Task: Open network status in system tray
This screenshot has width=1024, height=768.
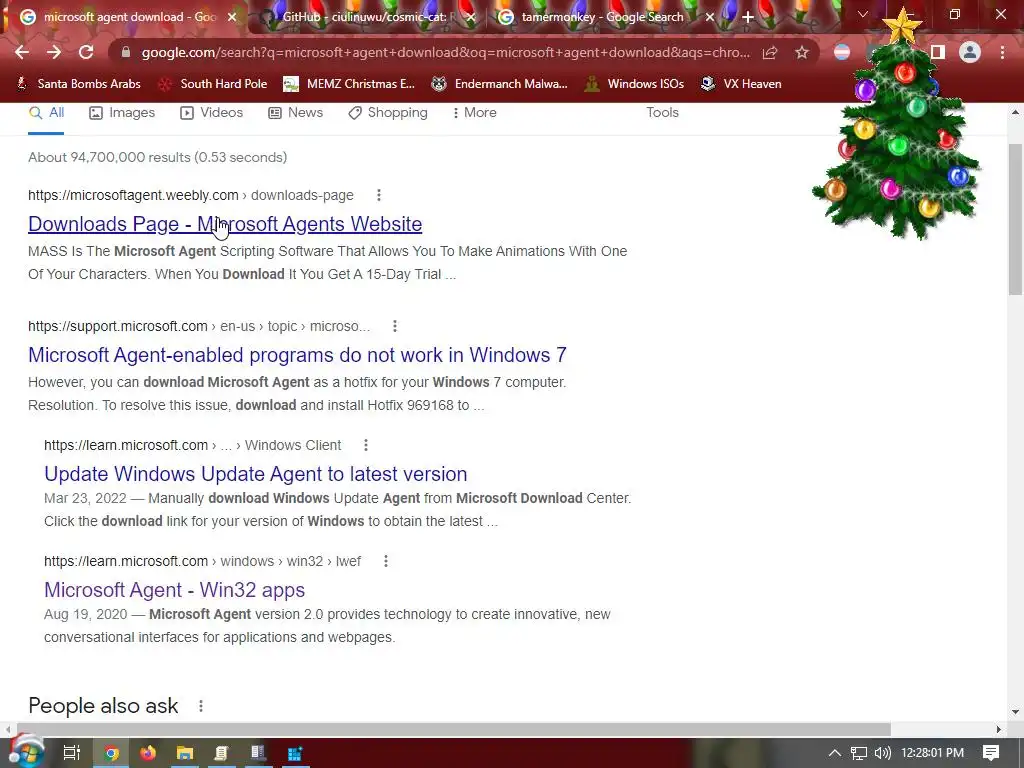Action: (859, 753)
